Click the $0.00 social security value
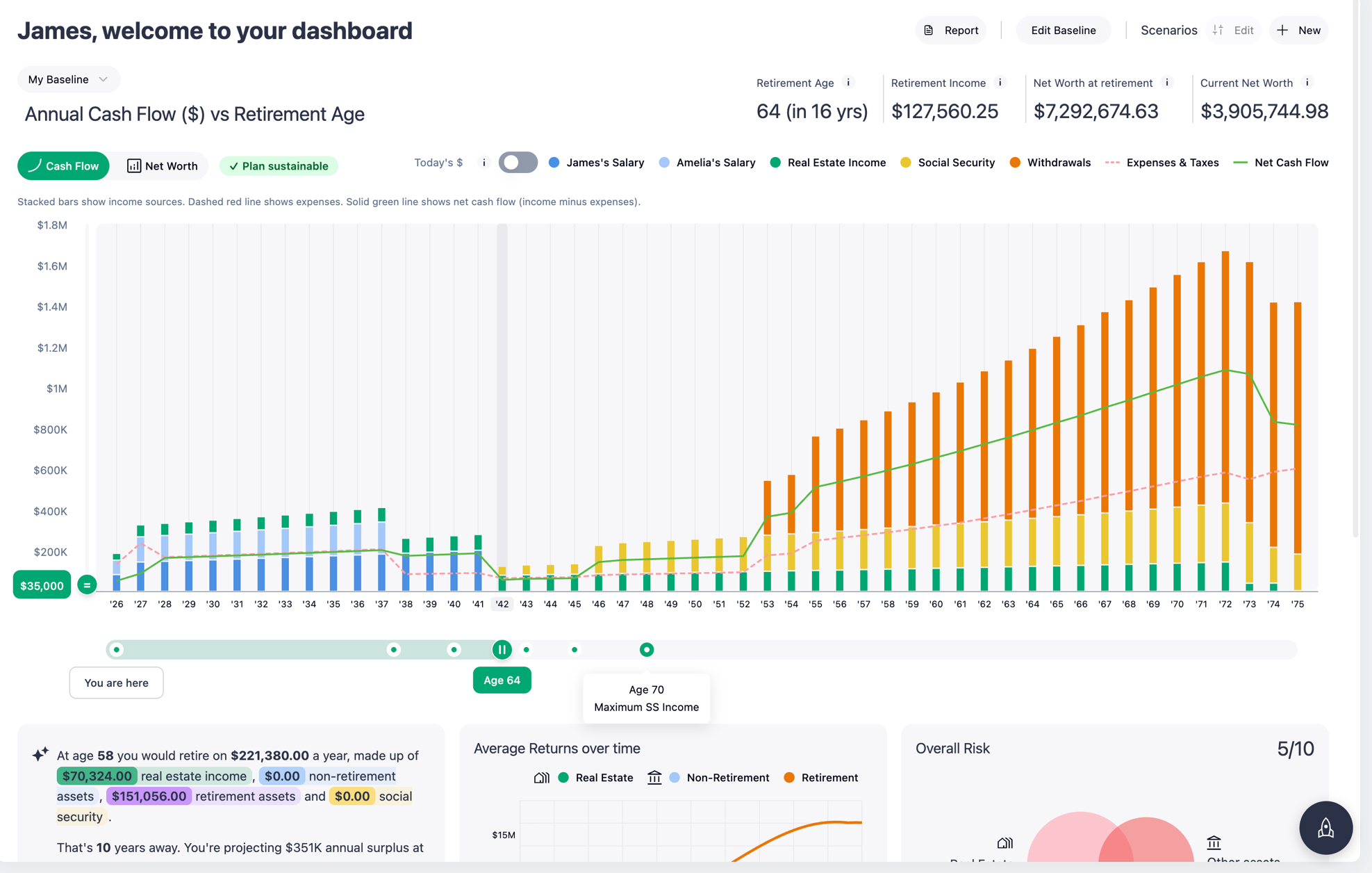The width and height of the screenshot is (1372, 873). point(352,796)
